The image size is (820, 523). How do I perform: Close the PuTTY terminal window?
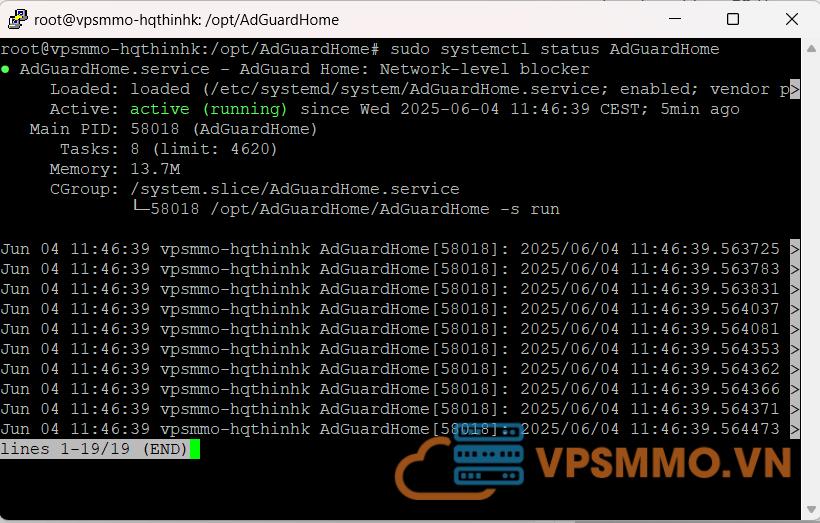(790, 19)
